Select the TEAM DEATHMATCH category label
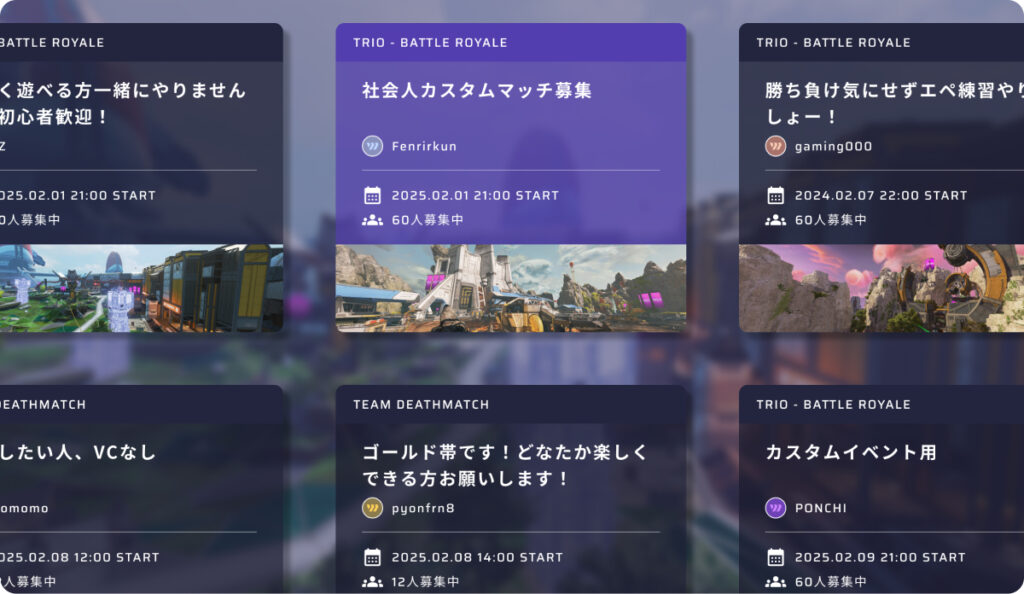 pyautogui.click(x=419, y=404)
